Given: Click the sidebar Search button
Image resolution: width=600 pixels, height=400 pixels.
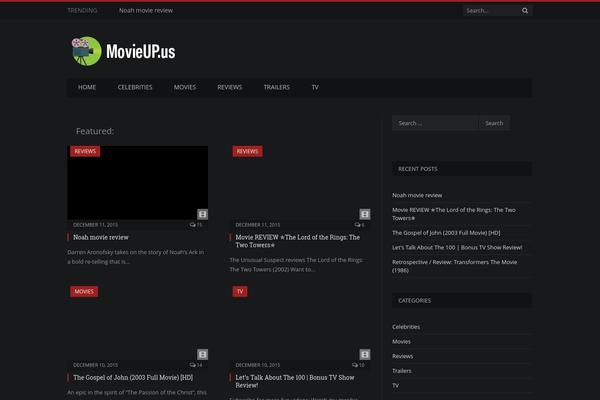Looking at the screenshot, I should pos(494,123).
